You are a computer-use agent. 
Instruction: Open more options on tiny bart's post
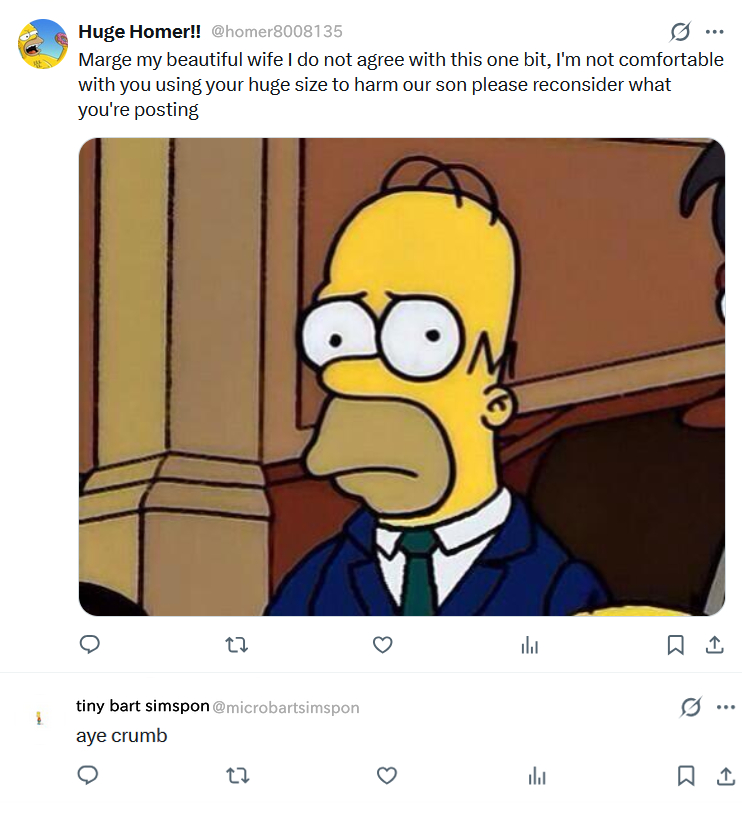(x=726, y=708)
